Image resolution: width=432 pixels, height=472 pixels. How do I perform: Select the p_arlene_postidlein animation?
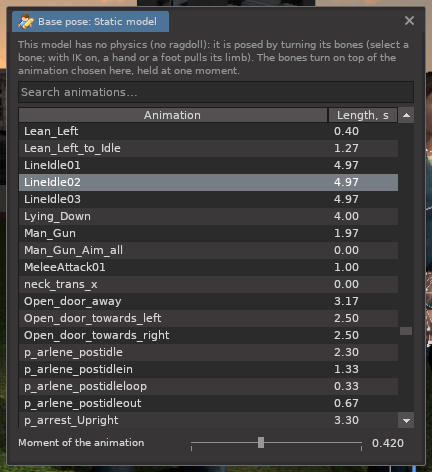[x=208, y=369]
